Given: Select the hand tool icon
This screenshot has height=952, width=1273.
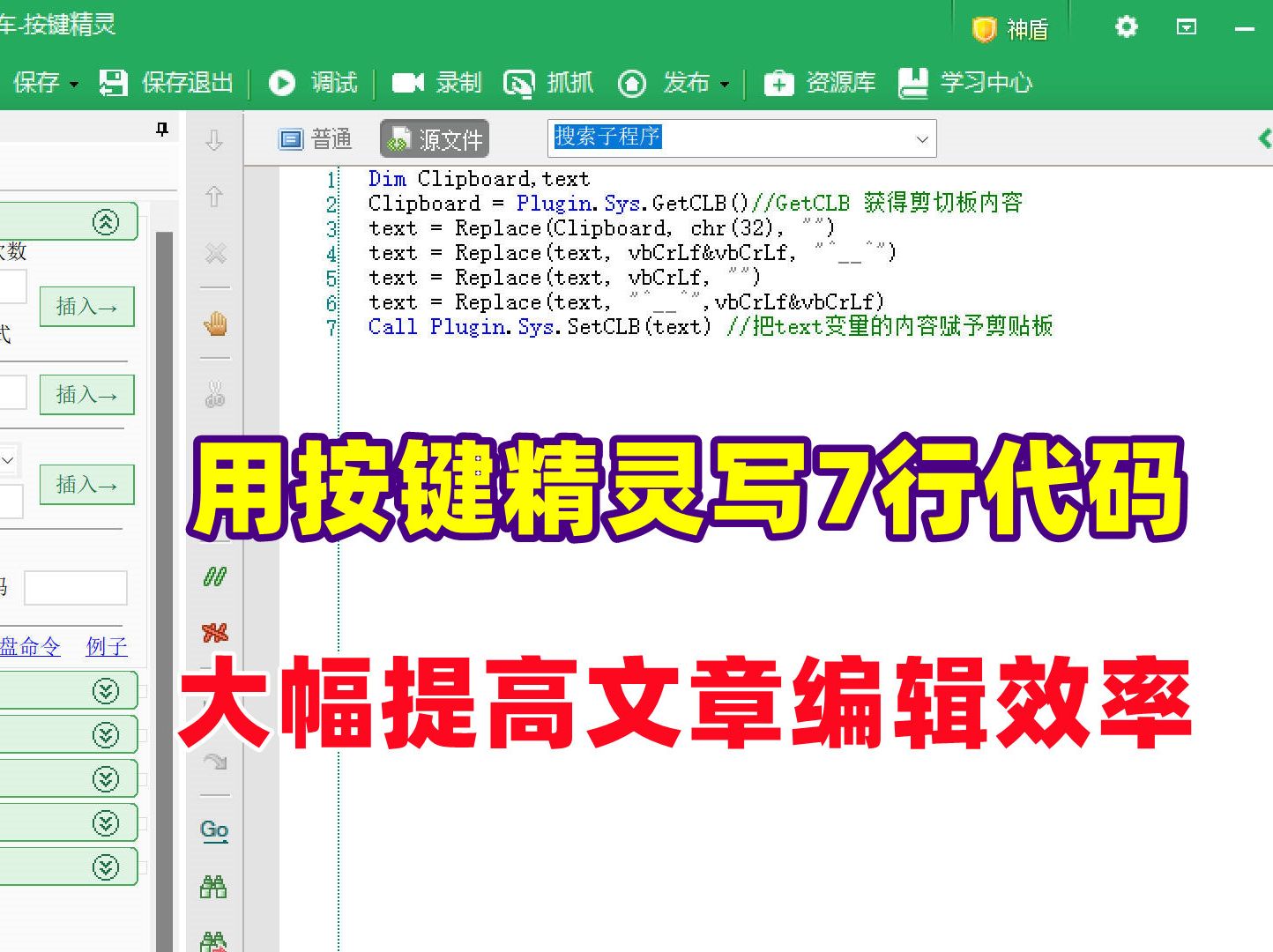Looking at the screenshot, I should [x=215, y=324].
